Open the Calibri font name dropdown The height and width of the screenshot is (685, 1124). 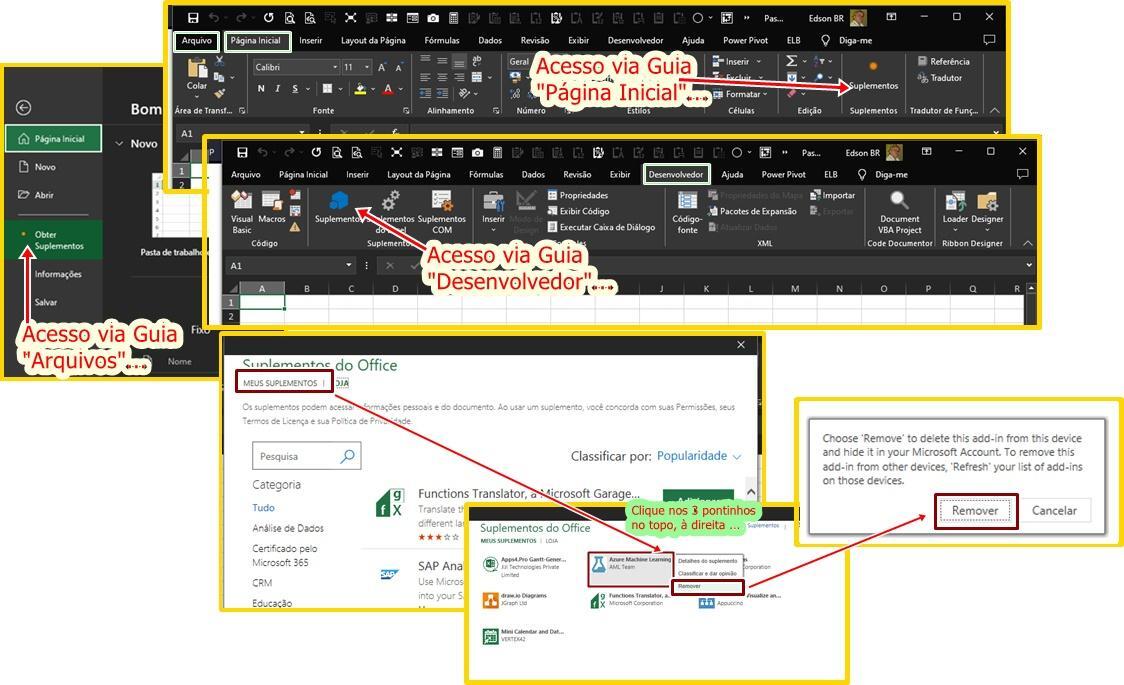335,67
